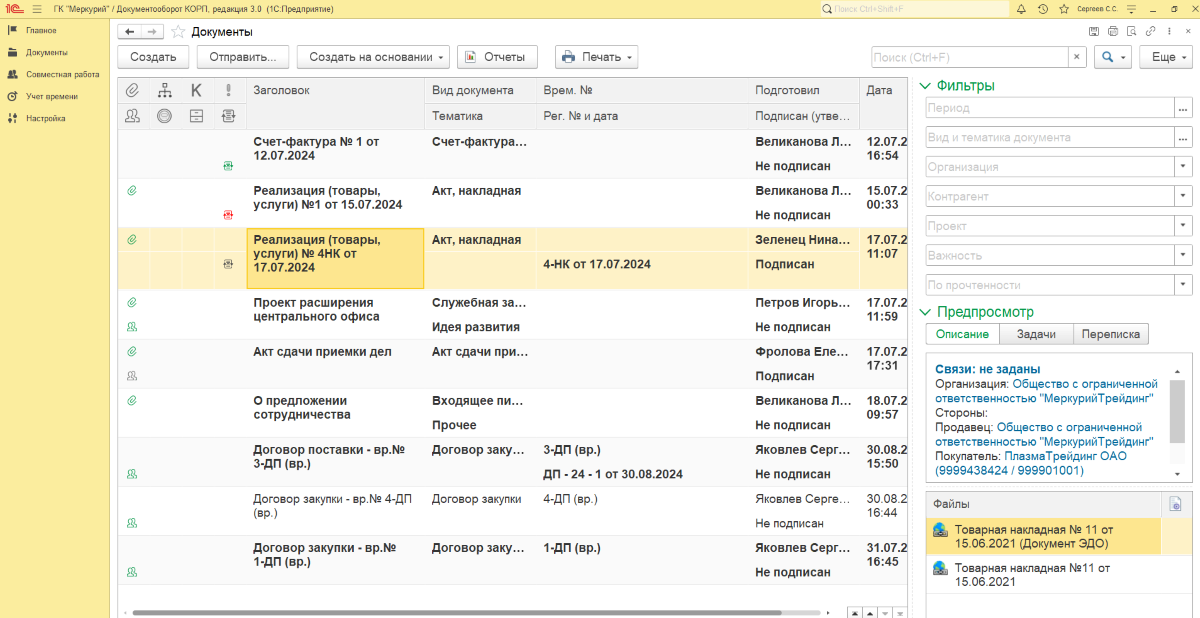Screen dimensions: 1200x618
Task: Open the history clock icon
Action: click(1043, 9)
